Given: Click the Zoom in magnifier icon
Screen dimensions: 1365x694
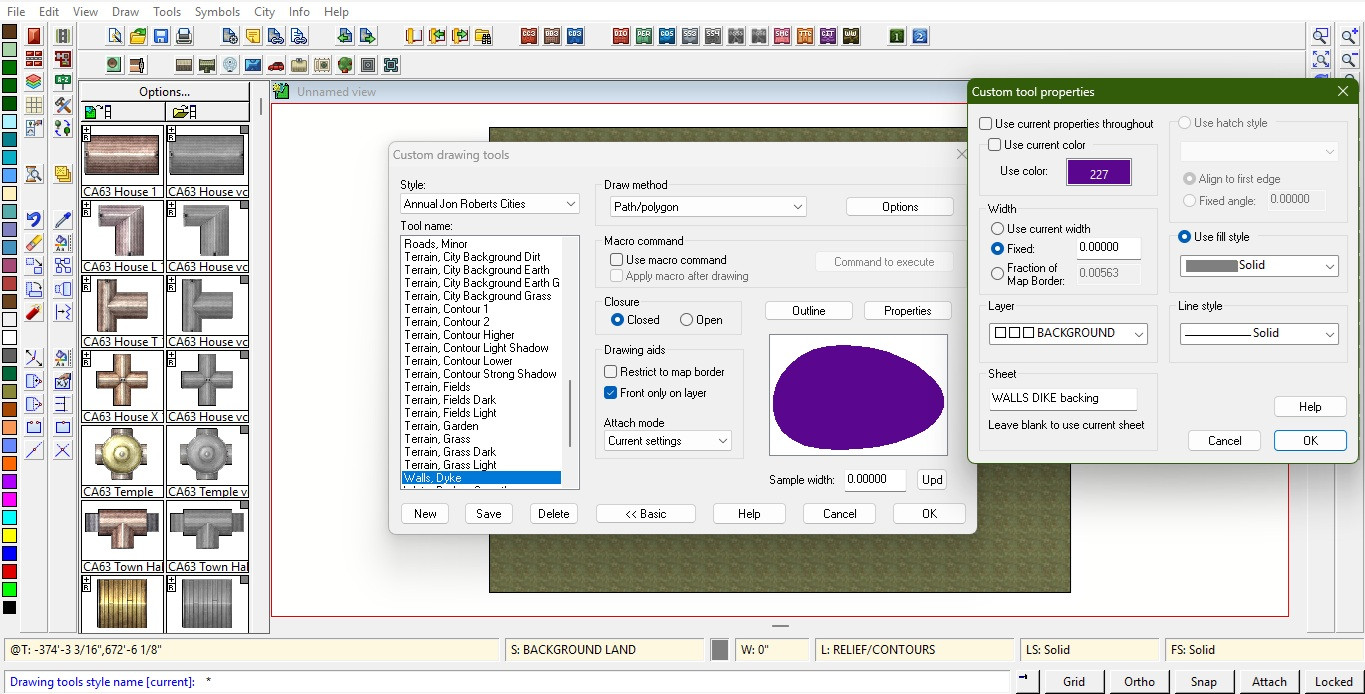Looking at the screenshot, I should (x=1349, y=37).
